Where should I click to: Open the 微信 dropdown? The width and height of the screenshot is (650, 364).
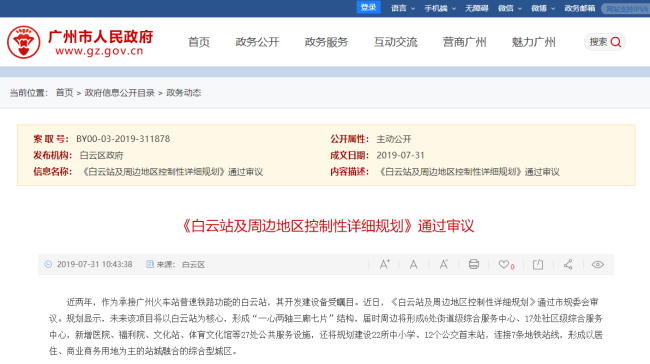(509, 8)
